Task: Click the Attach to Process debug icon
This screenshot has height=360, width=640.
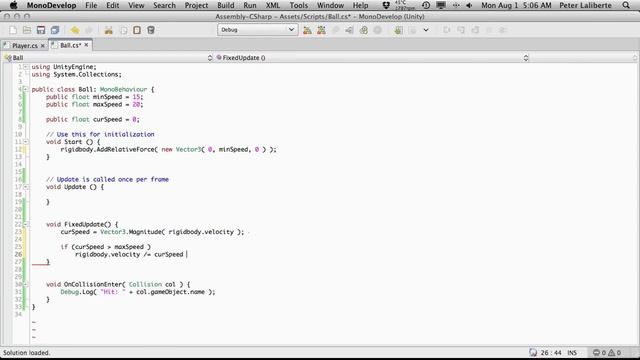Action: (363, 30)
